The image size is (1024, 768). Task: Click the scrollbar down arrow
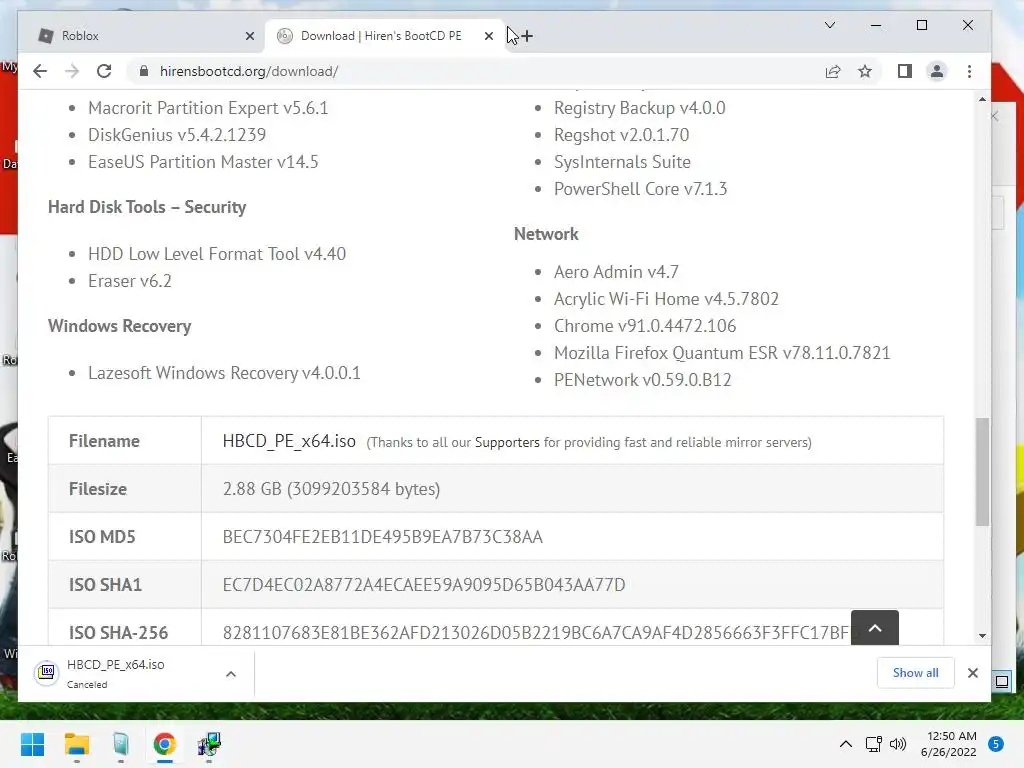pyautogui.click(x=982, y=635)
